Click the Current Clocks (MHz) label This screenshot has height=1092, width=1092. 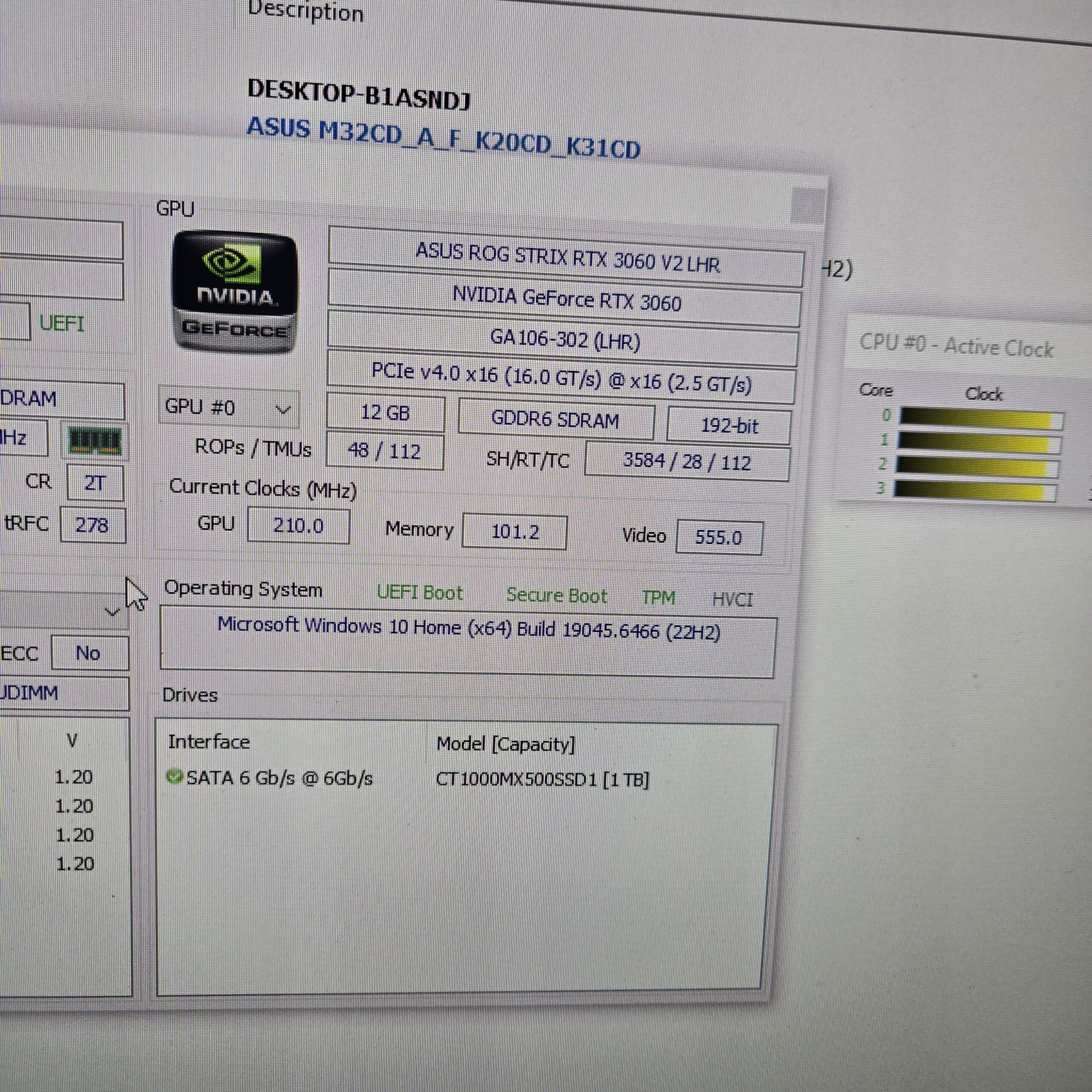[263, 488]
